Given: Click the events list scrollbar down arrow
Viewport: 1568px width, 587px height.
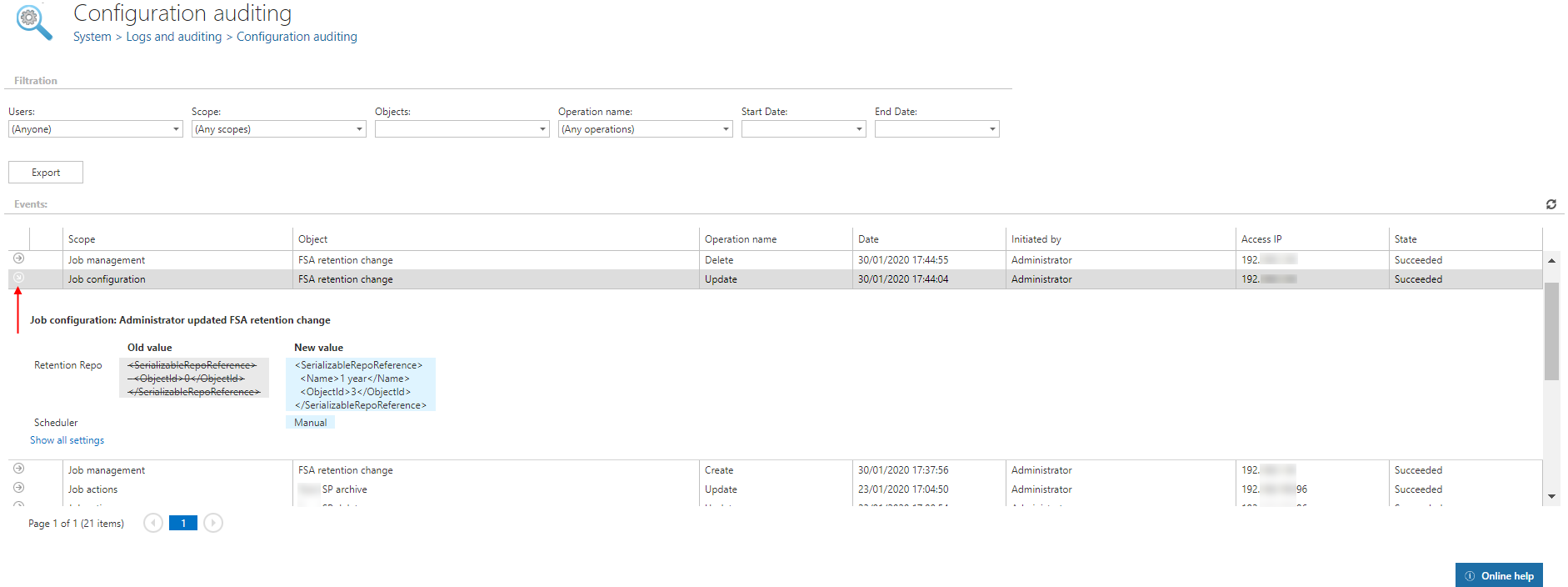Looking at the screenshot, I should pos(1551,496).
